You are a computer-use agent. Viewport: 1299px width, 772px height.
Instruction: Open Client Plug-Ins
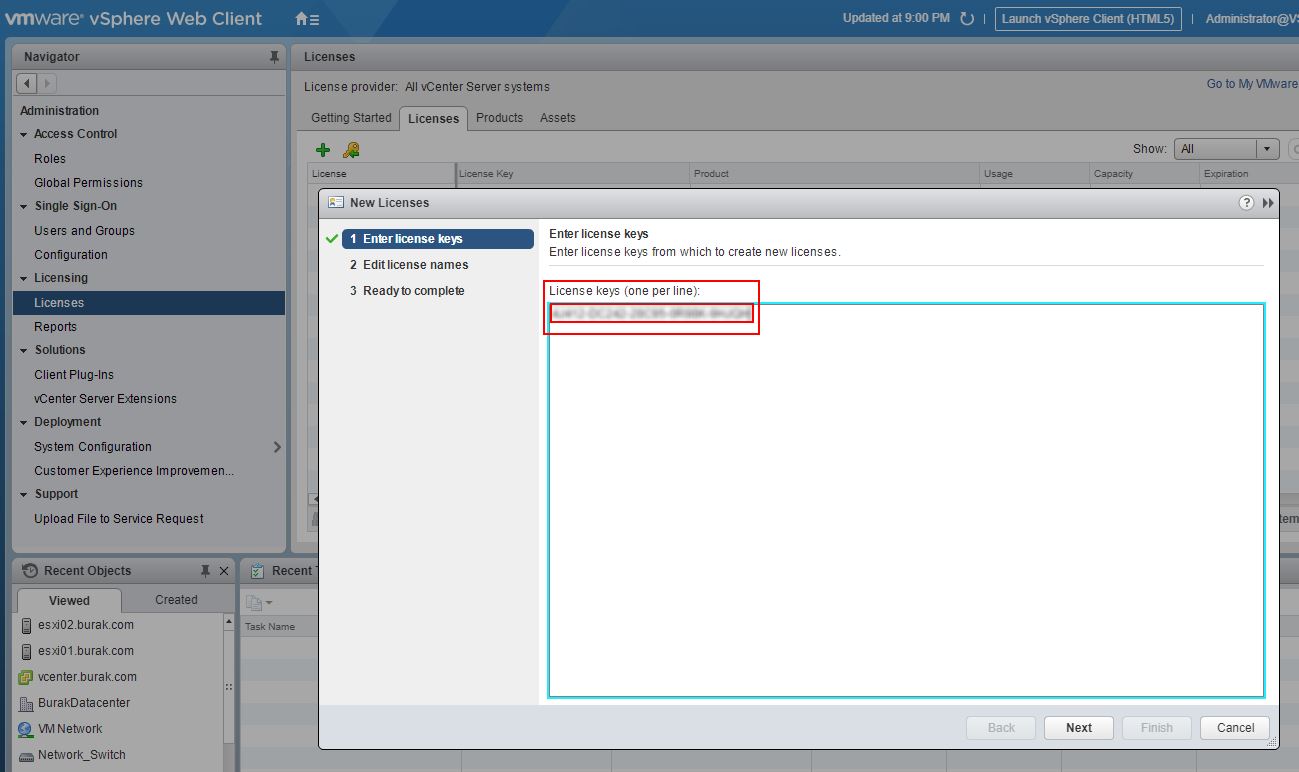pyautogui.click(x=74, y=375)
